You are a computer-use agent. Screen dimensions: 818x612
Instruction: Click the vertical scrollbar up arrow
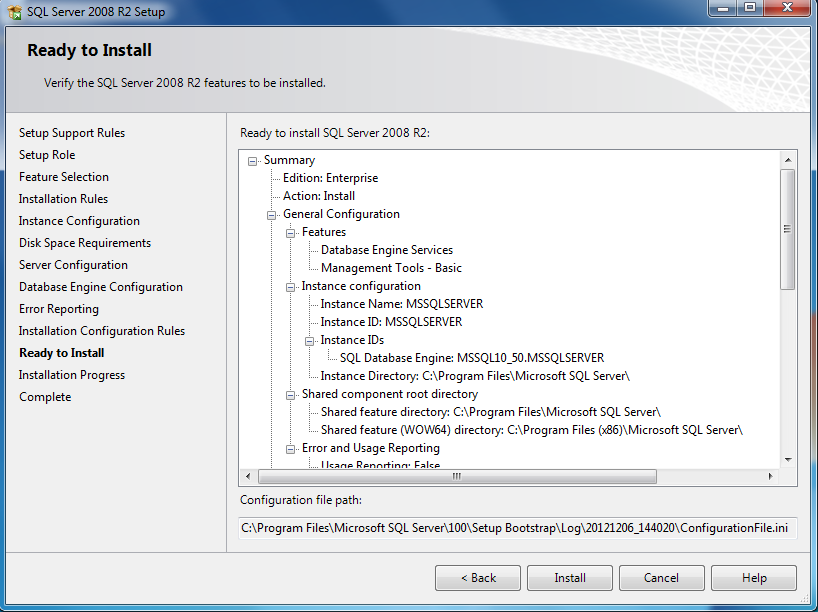click(x=788, y=160)
